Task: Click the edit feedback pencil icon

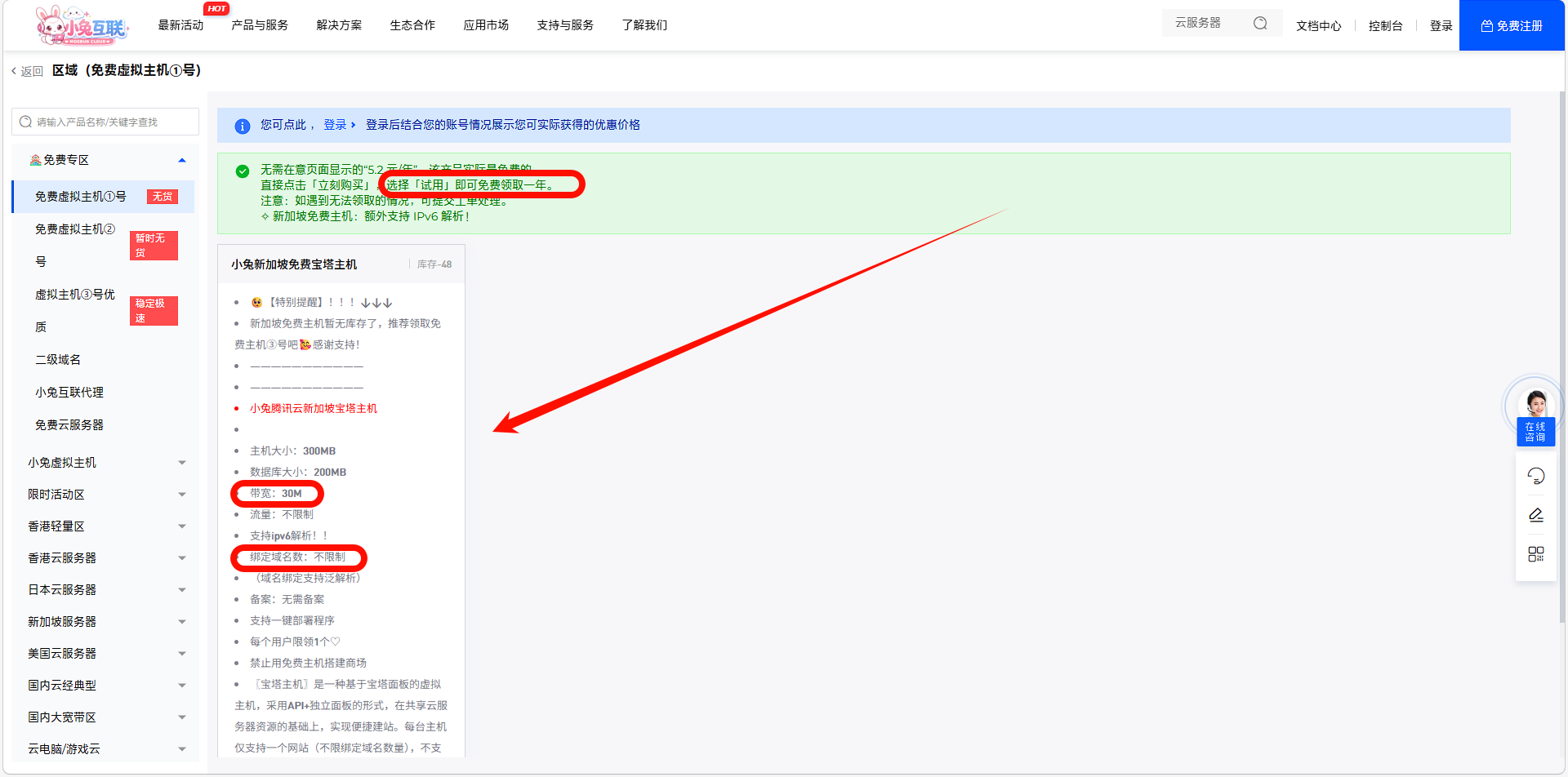Action: click(x=1535, y=515)
